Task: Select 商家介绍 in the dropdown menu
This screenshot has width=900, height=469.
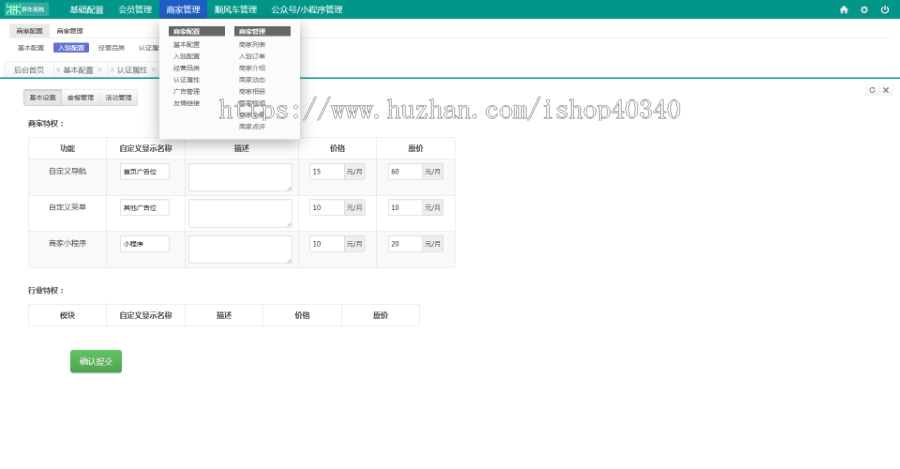Action: pyautogui.click(x=252, y=68)
